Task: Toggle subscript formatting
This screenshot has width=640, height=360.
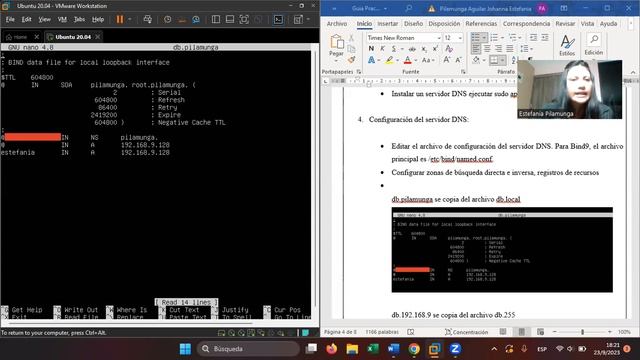Action: [424, 49]
